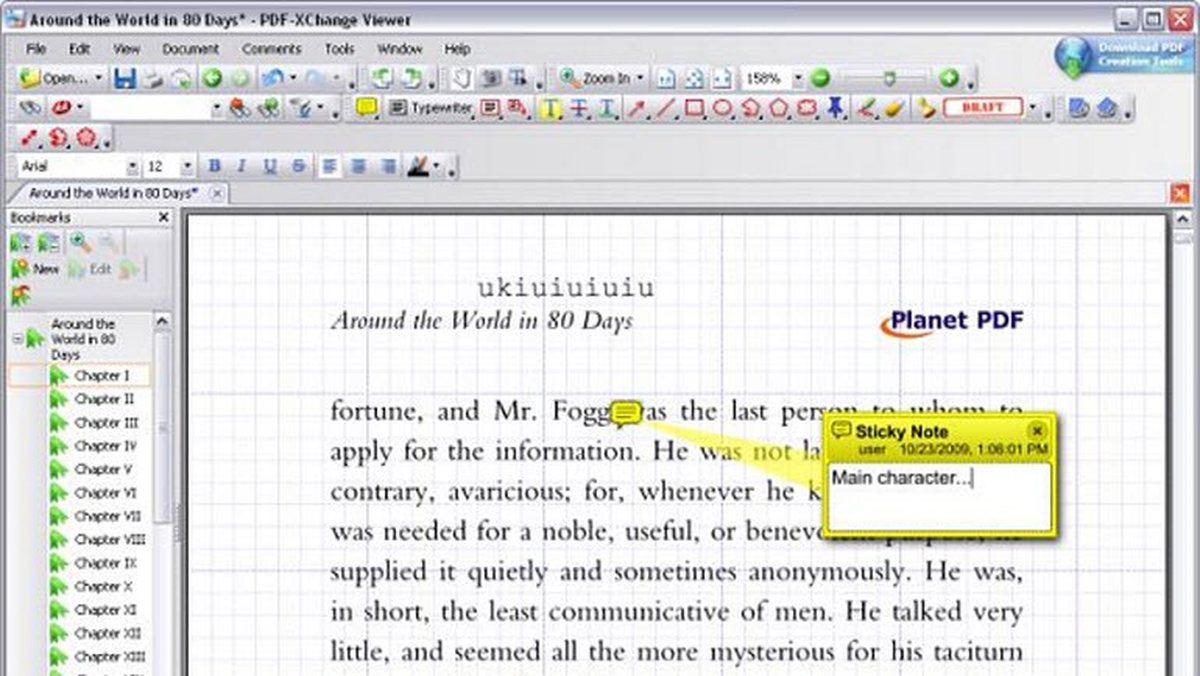Select the Hand tool
The width and height of the screenshot is (1200, 676).
(460, 78)
